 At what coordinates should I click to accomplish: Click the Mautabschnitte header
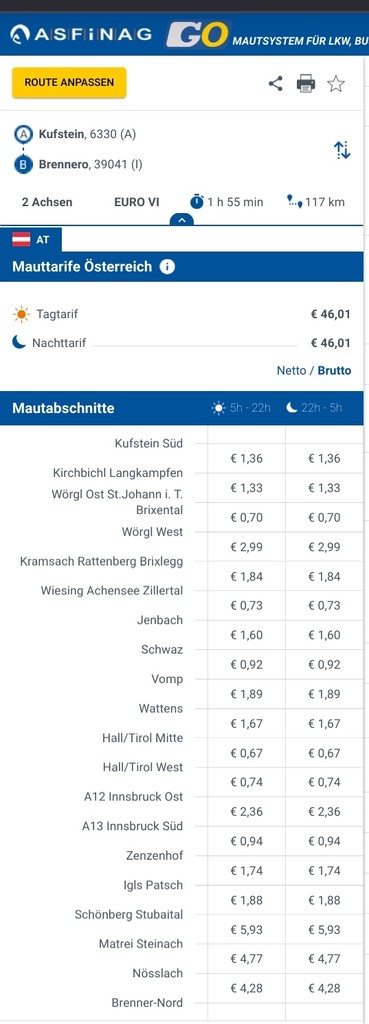tap(63, 408)
